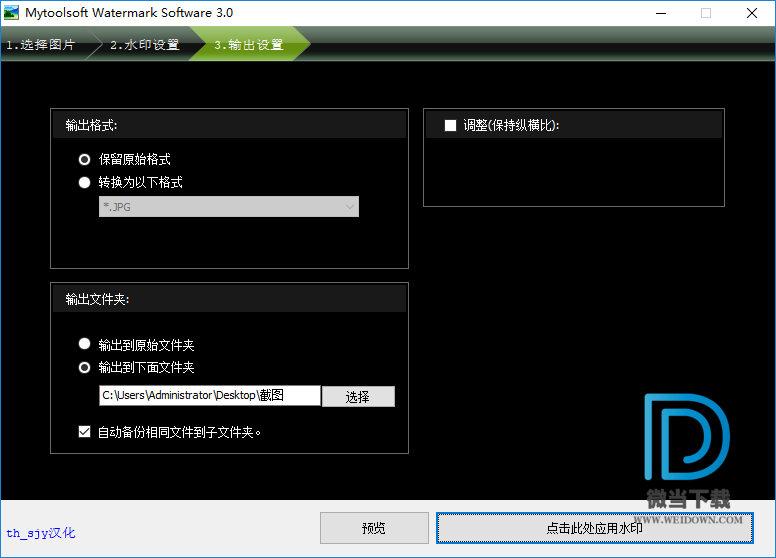The image size is (776, 558).
Task: Open the *.JPG format dropdown
Action: (x=228, y=207)
